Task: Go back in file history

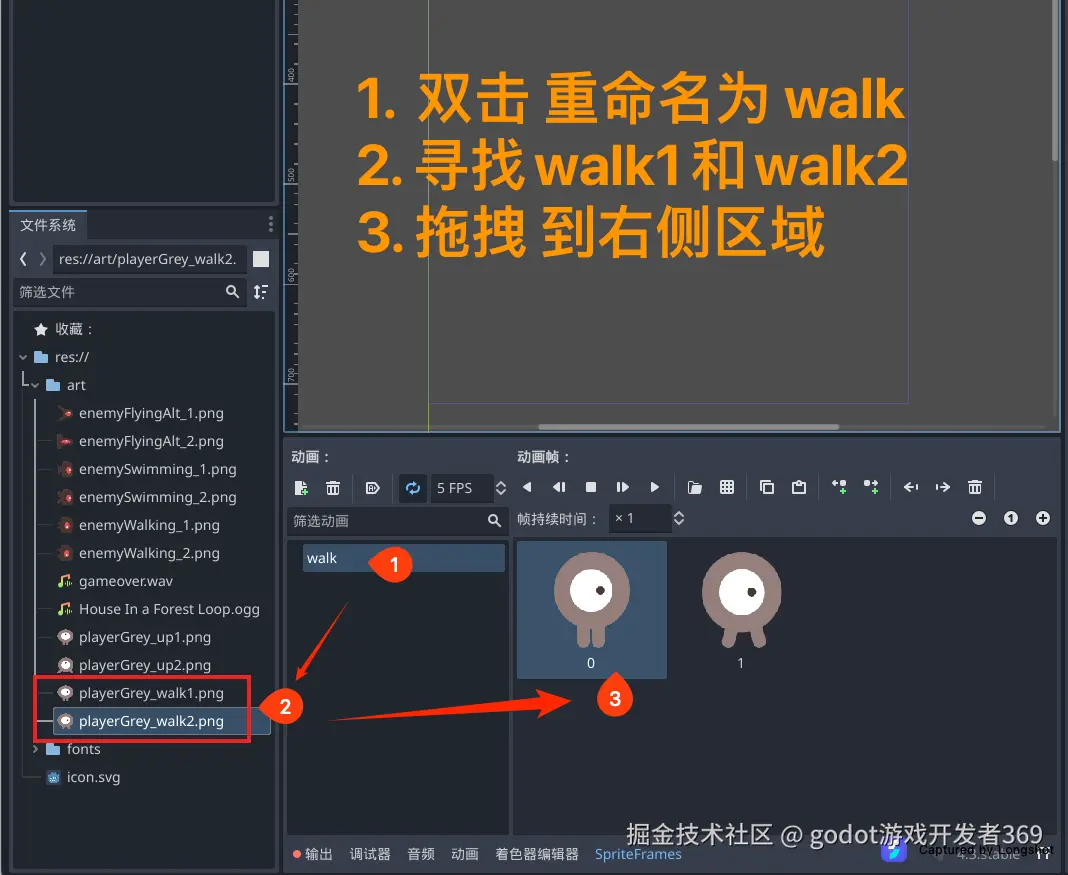Action: (23, 259)
